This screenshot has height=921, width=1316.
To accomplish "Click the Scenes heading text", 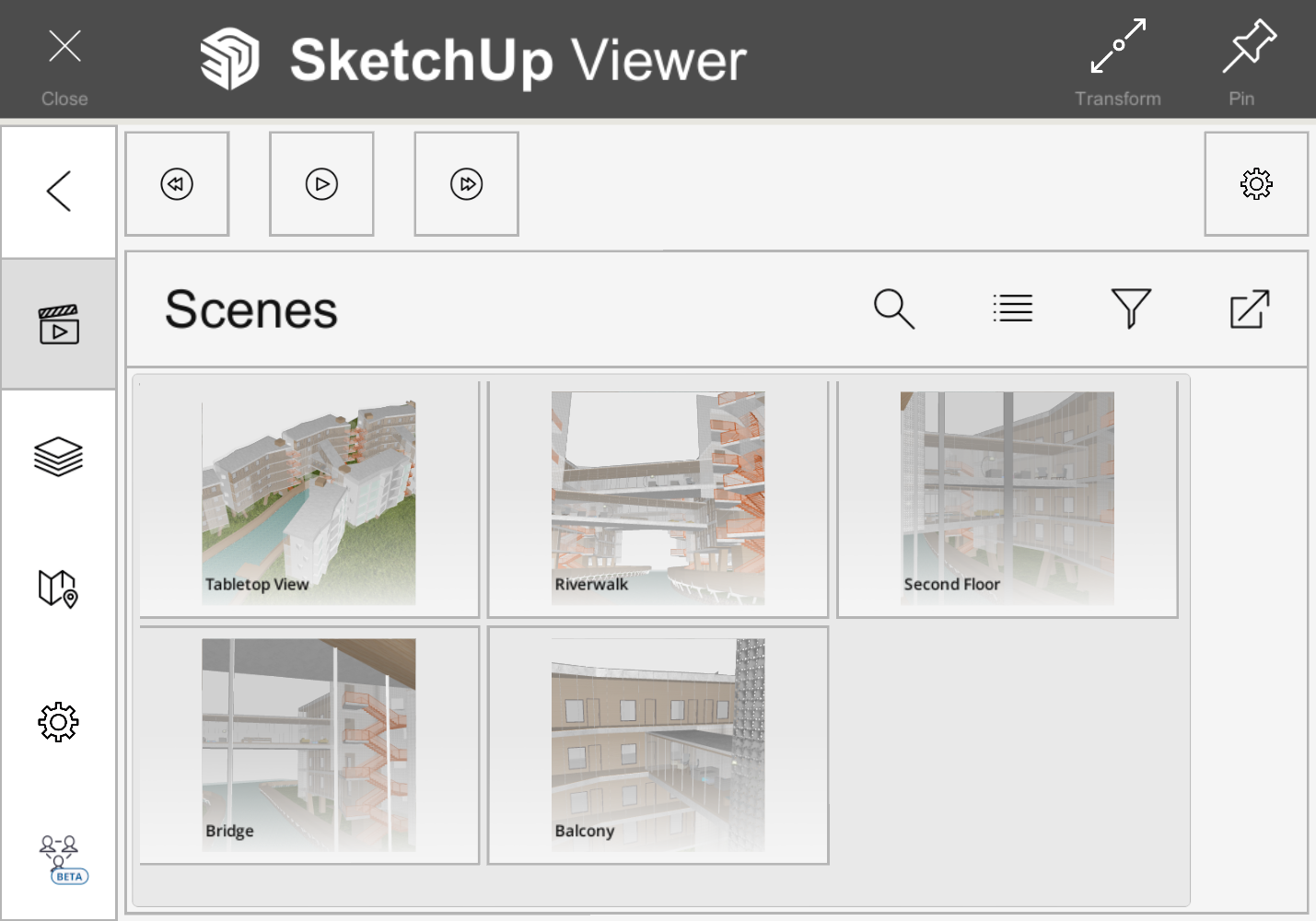I will pos(251,309).
